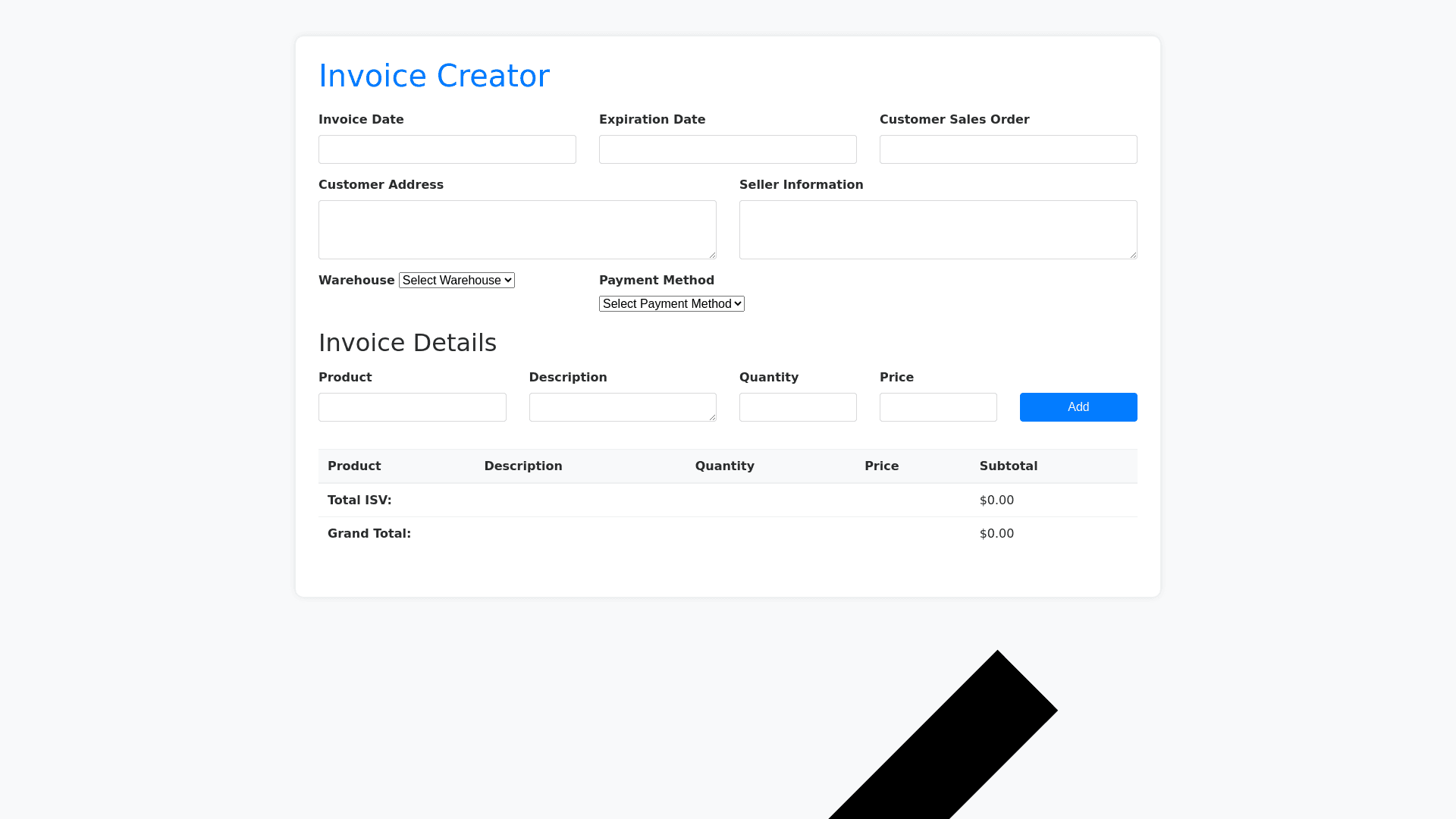Grab the Customer Address resize handle
The width and height of the screenshot is (1456, 819).
point(712,255)
